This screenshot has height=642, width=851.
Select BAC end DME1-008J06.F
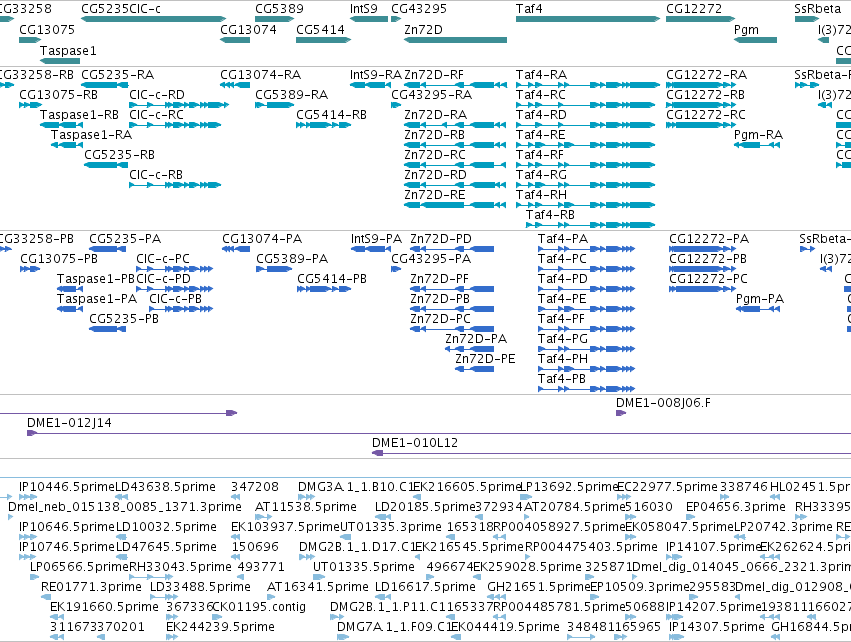click(621, 413)
